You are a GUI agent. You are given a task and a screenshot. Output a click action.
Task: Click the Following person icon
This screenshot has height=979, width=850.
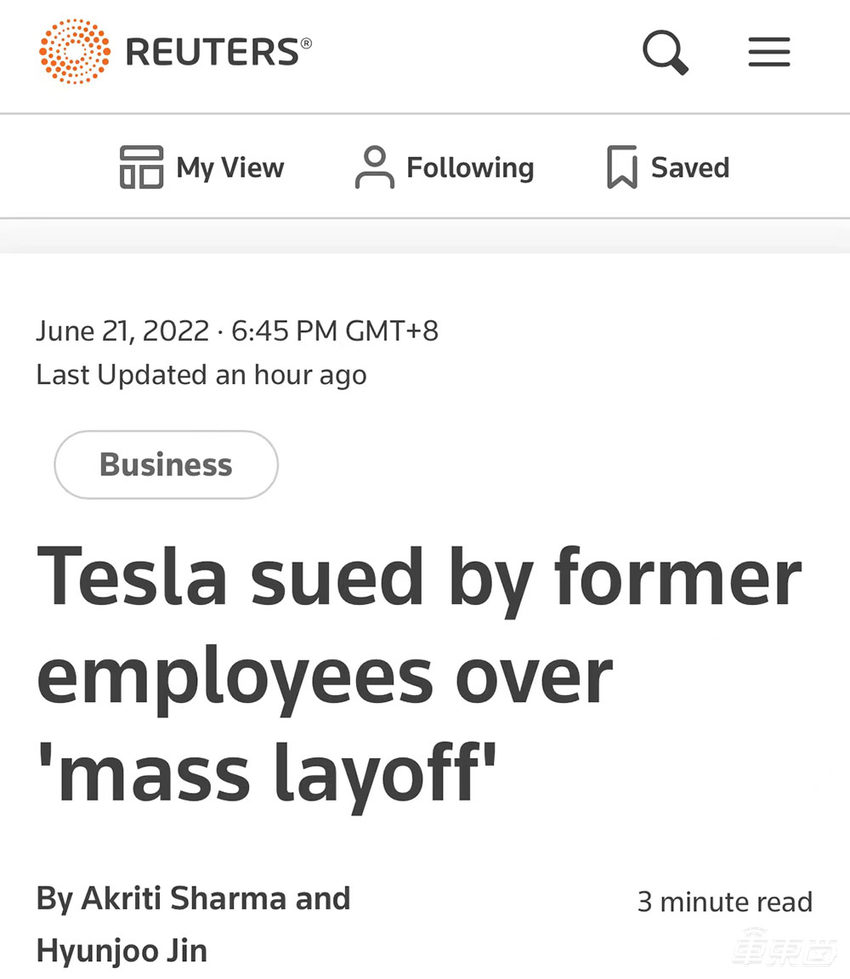point(374,167)
